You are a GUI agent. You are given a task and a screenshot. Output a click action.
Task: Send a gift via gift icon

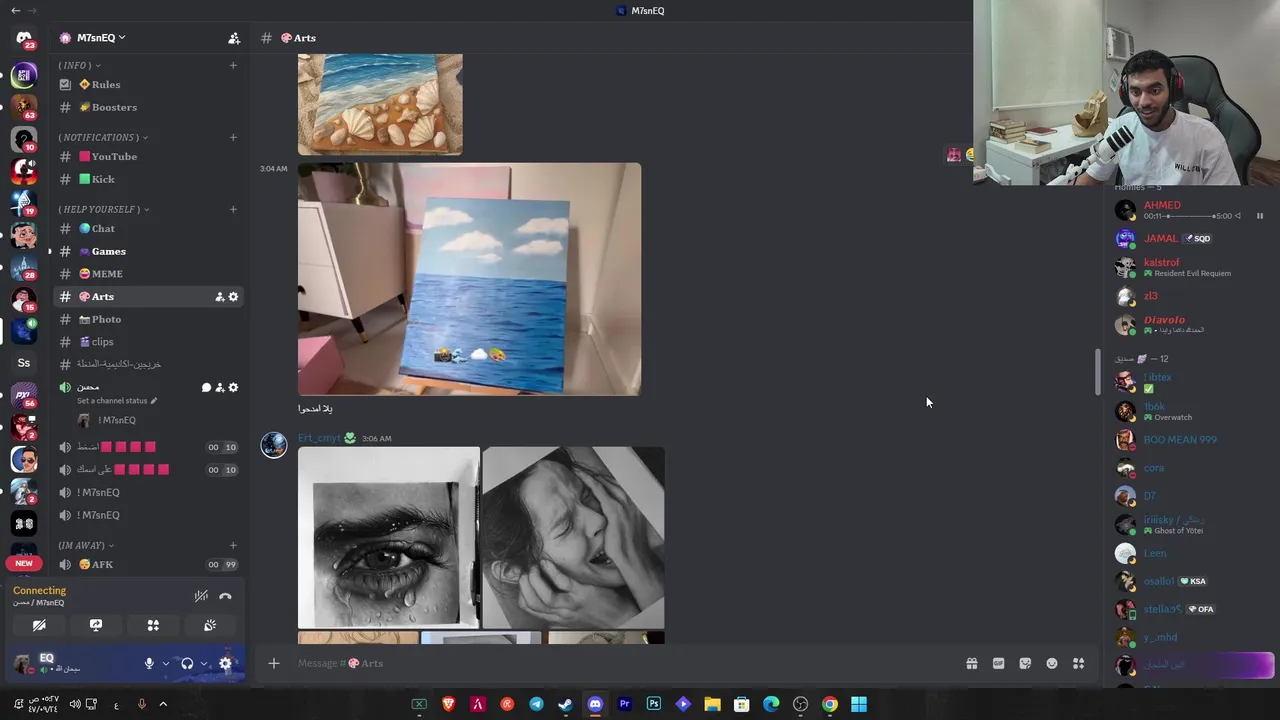(971, 663)
